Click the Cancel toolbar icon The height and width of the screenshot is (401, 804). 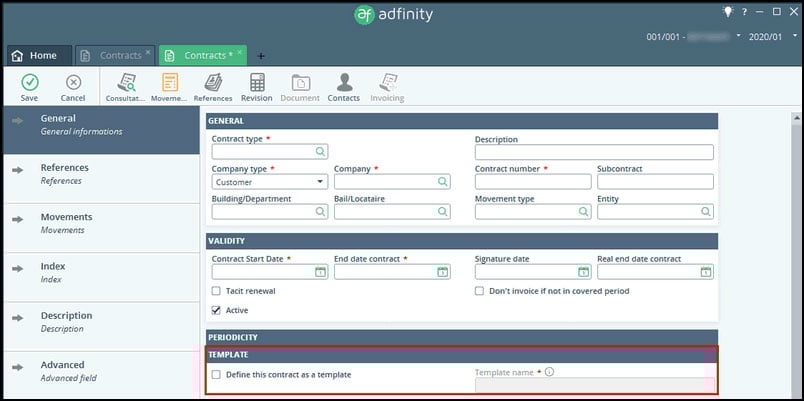[73, 86]
